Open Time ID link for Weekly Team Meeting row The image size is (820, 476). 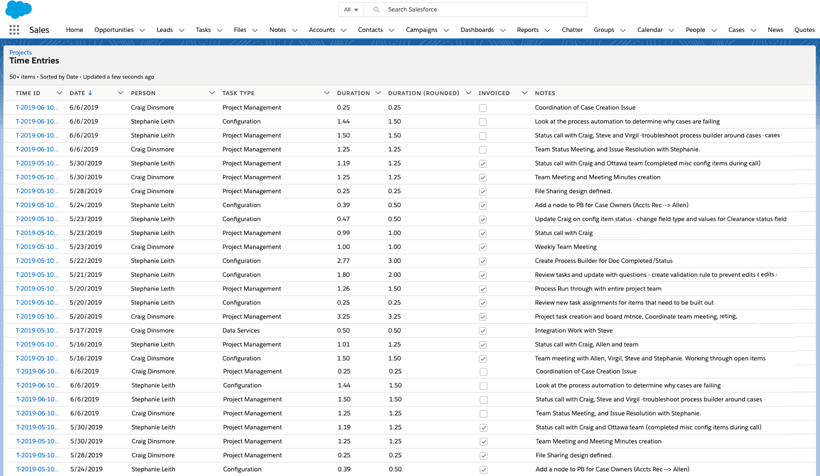[x=36, y=247]
